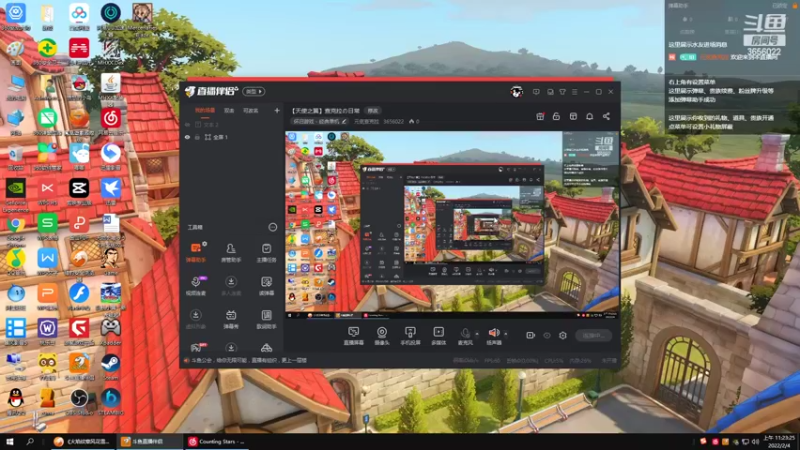Click the record video icon beside the gear
The height and width of the screenshot is (450, 800).
pyautogui.click(x=530, y=335)
